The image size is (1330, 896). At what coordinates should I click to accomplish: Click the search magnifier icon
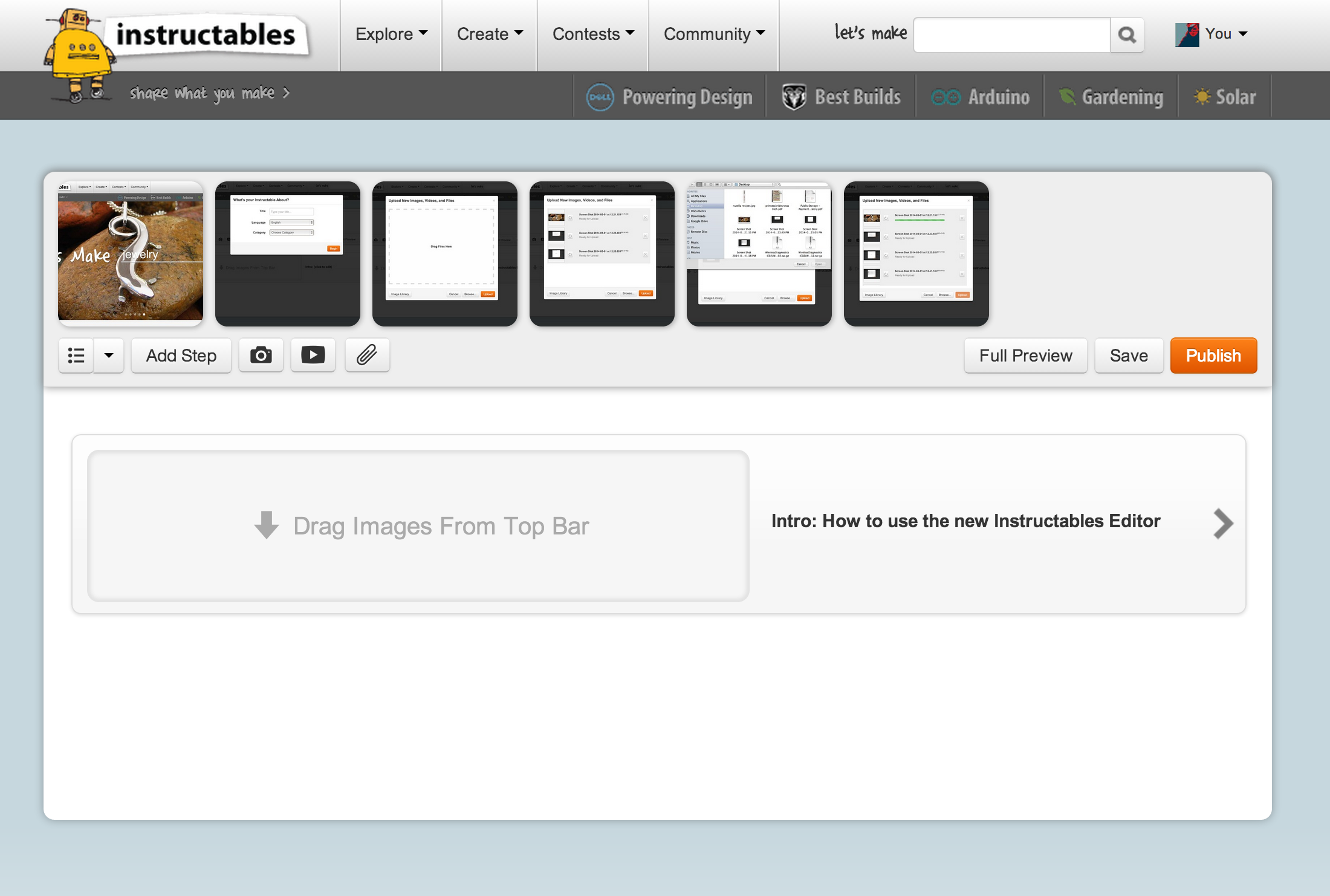(x=1127, y=35)
